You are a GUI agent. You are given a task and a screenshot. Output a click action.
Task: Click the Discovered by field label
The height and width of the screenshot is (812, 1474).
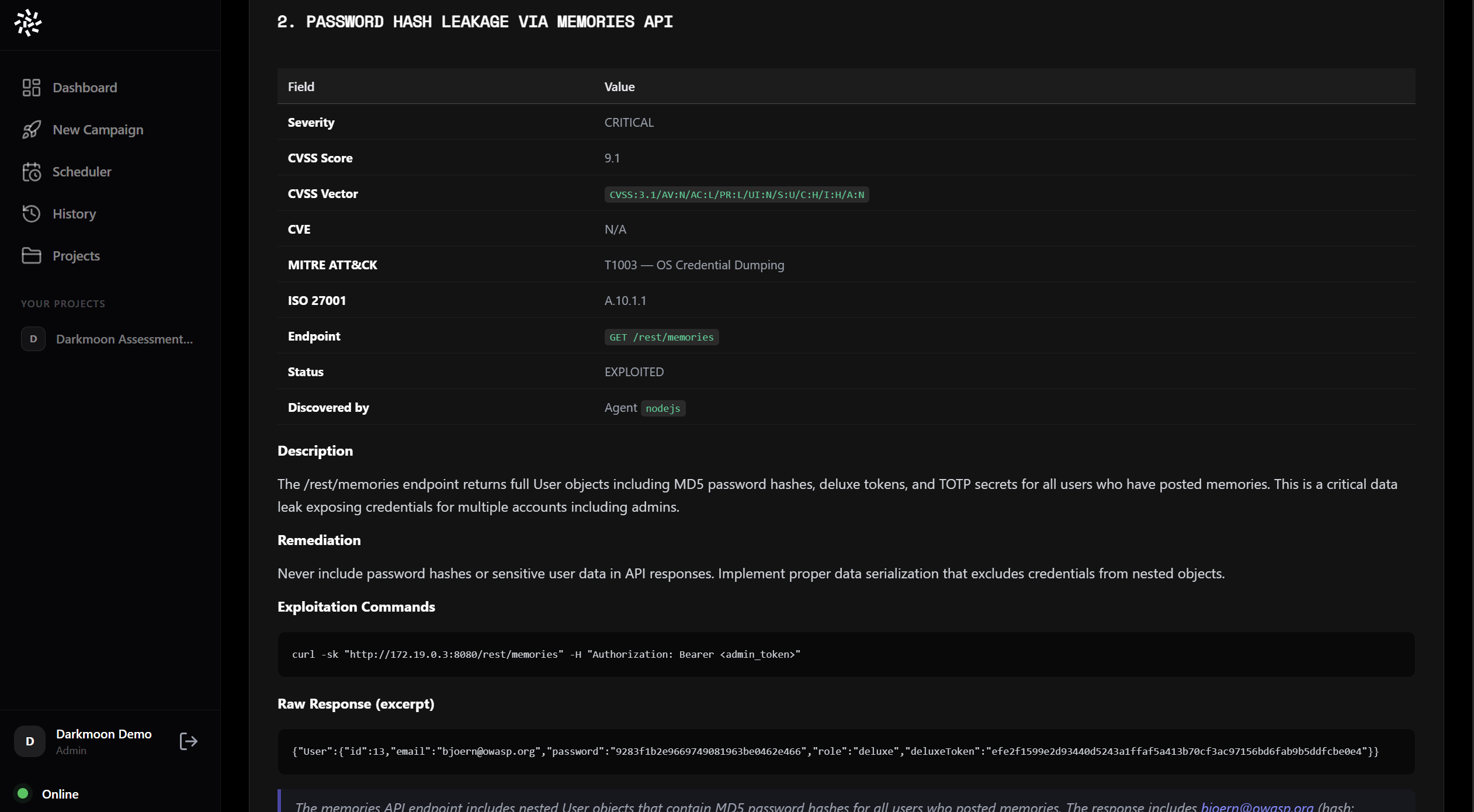click(x=328, y=407)
